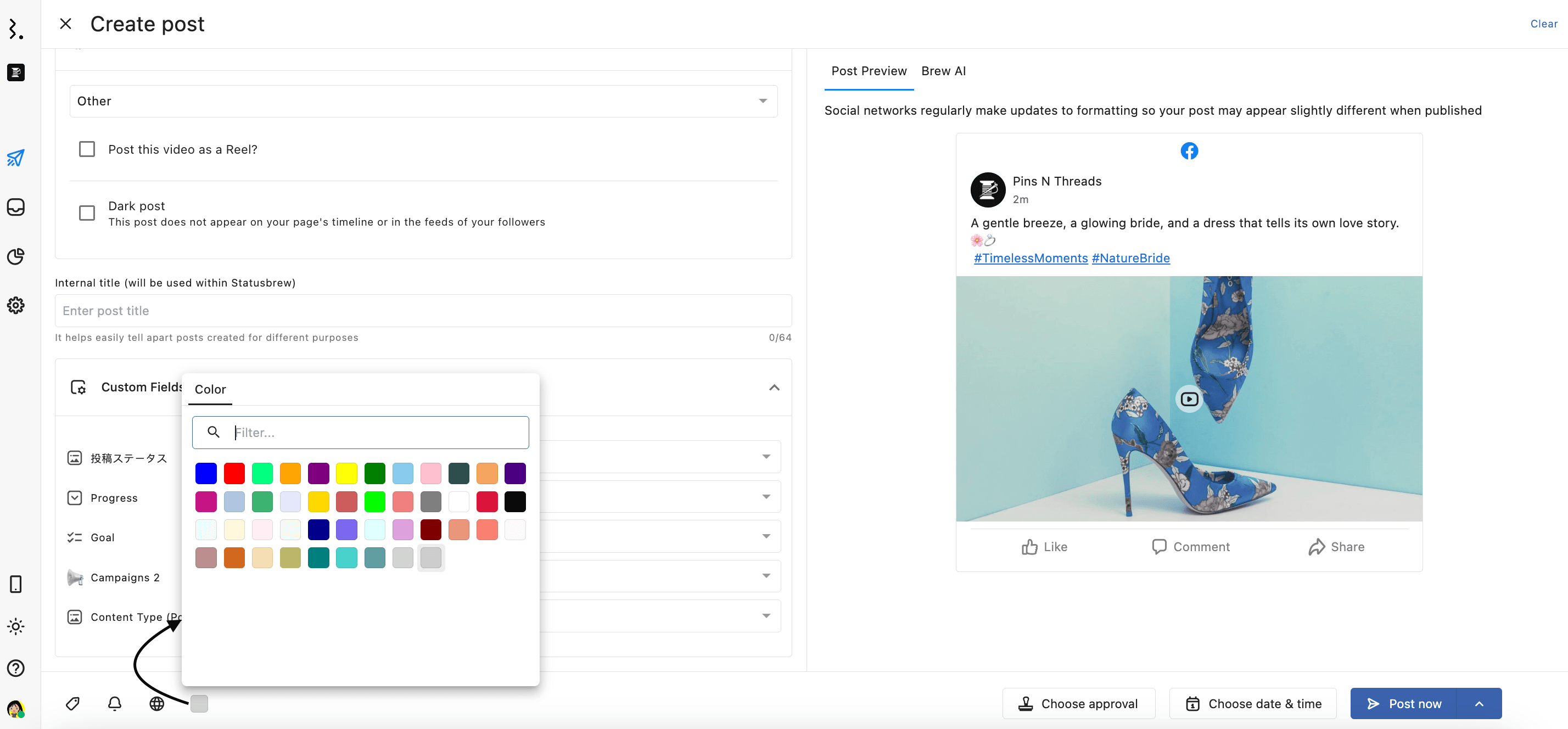Open Settings gear in left sidebar
Screen dimensions: 1568x729
pos(16,305)
